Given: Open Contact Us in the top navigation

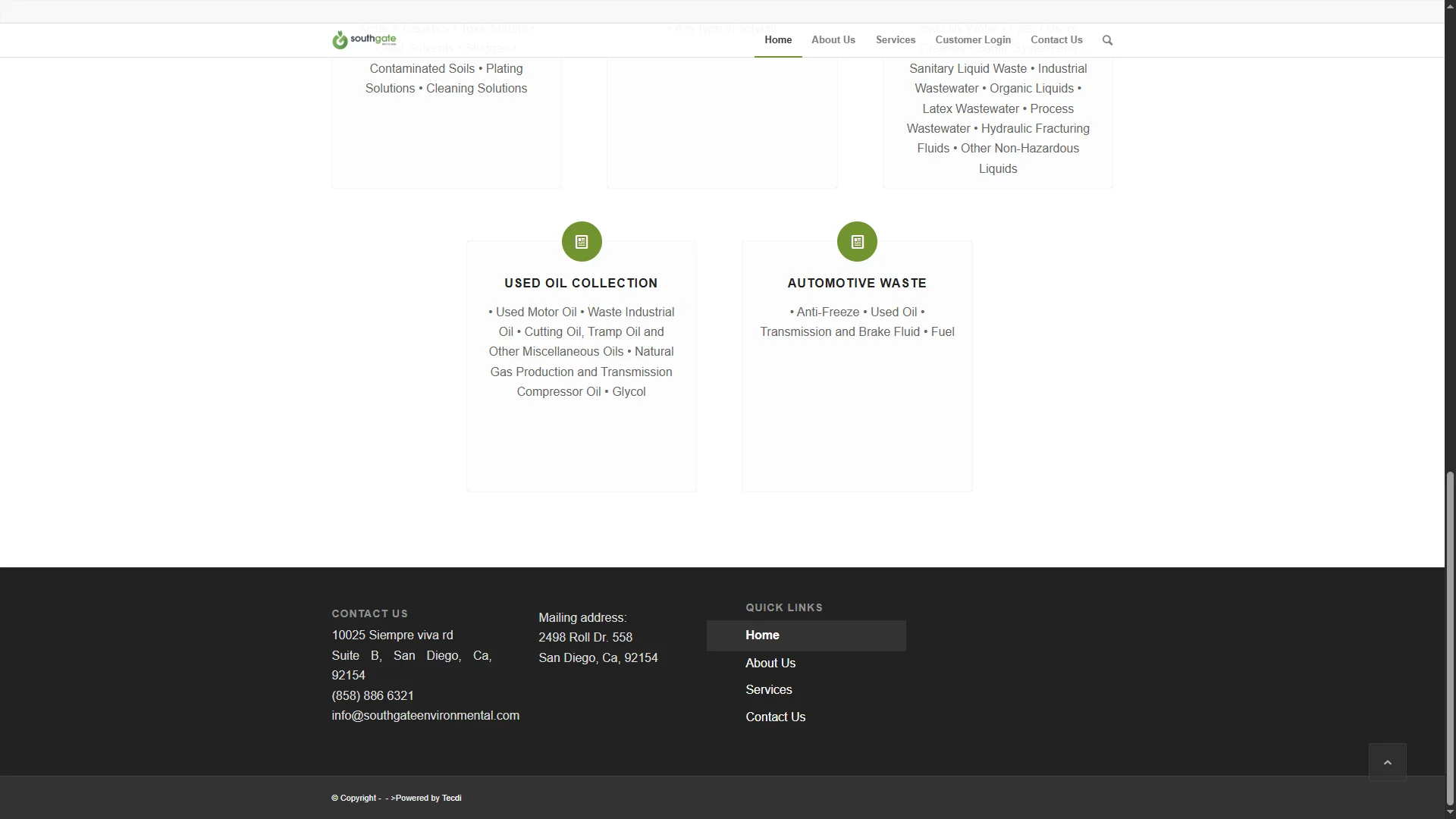Looking at the screenshot, I should coord(1056,40).
